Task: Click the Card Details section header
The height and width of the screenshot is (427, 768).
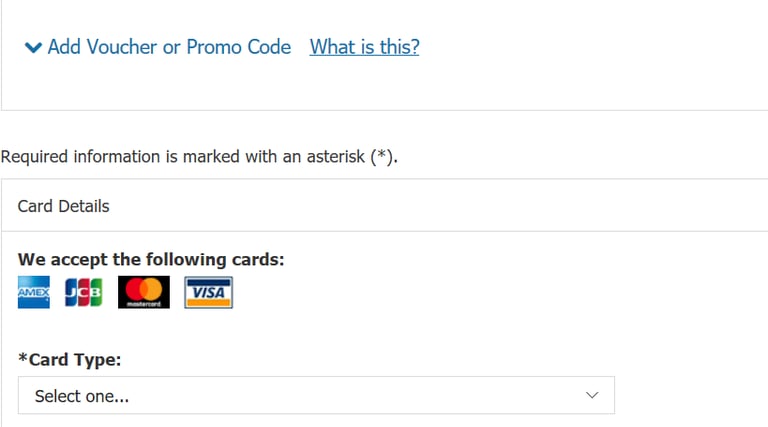Action: (64, 206)
